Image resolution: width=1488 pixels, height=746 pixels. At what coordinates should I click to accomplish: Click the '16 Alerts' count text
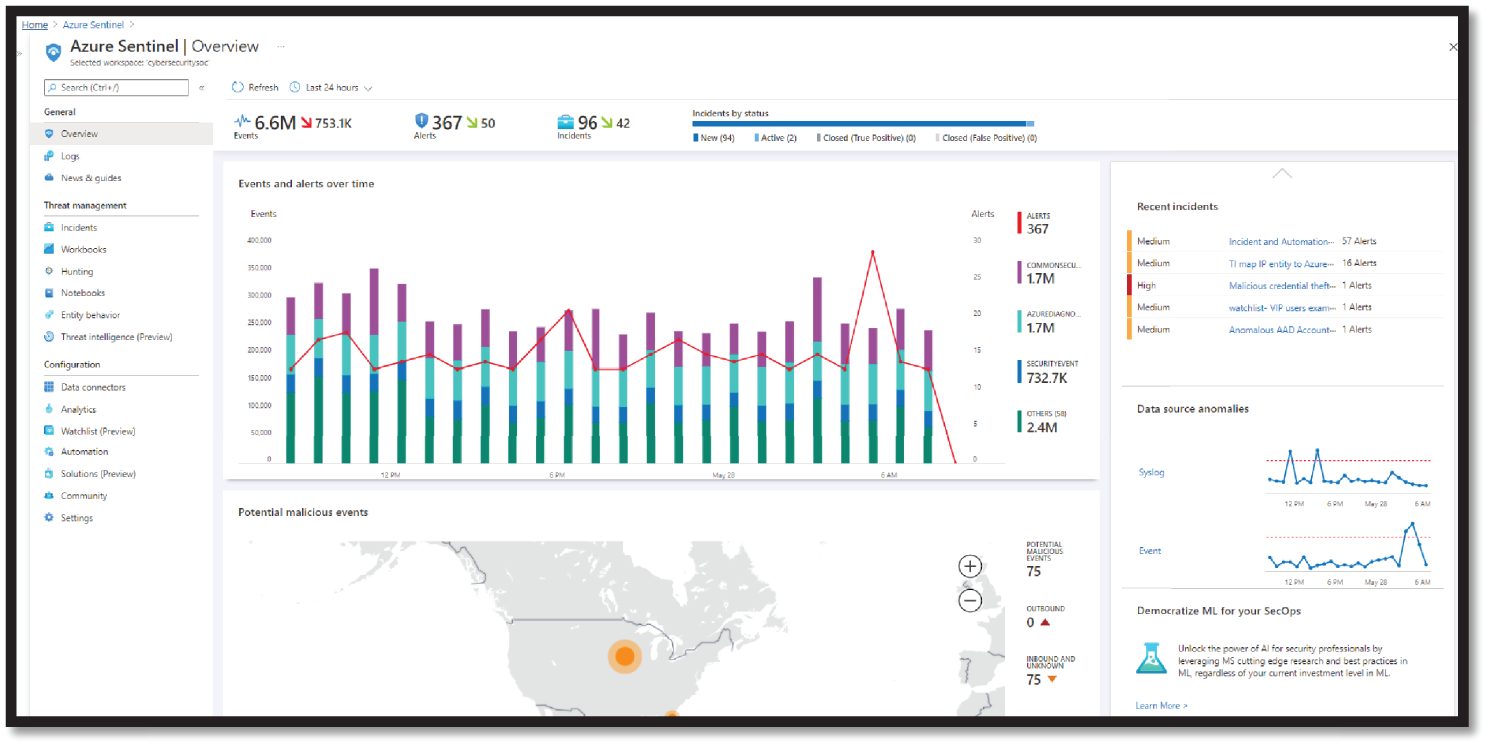[1359, 263]
